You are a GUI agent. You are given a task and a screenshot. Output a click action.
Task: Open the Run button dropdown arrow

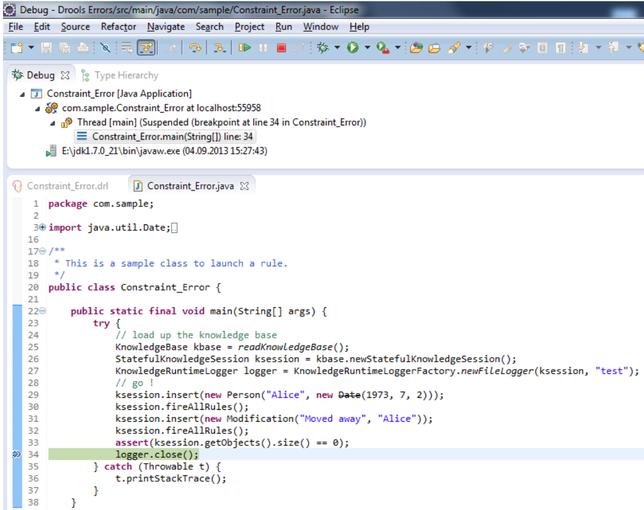point(367,47)
